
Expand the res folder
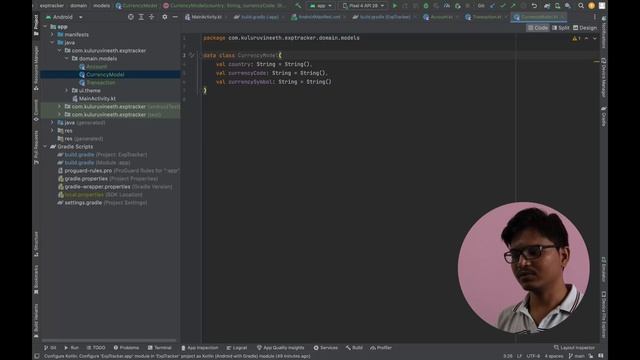52,131
